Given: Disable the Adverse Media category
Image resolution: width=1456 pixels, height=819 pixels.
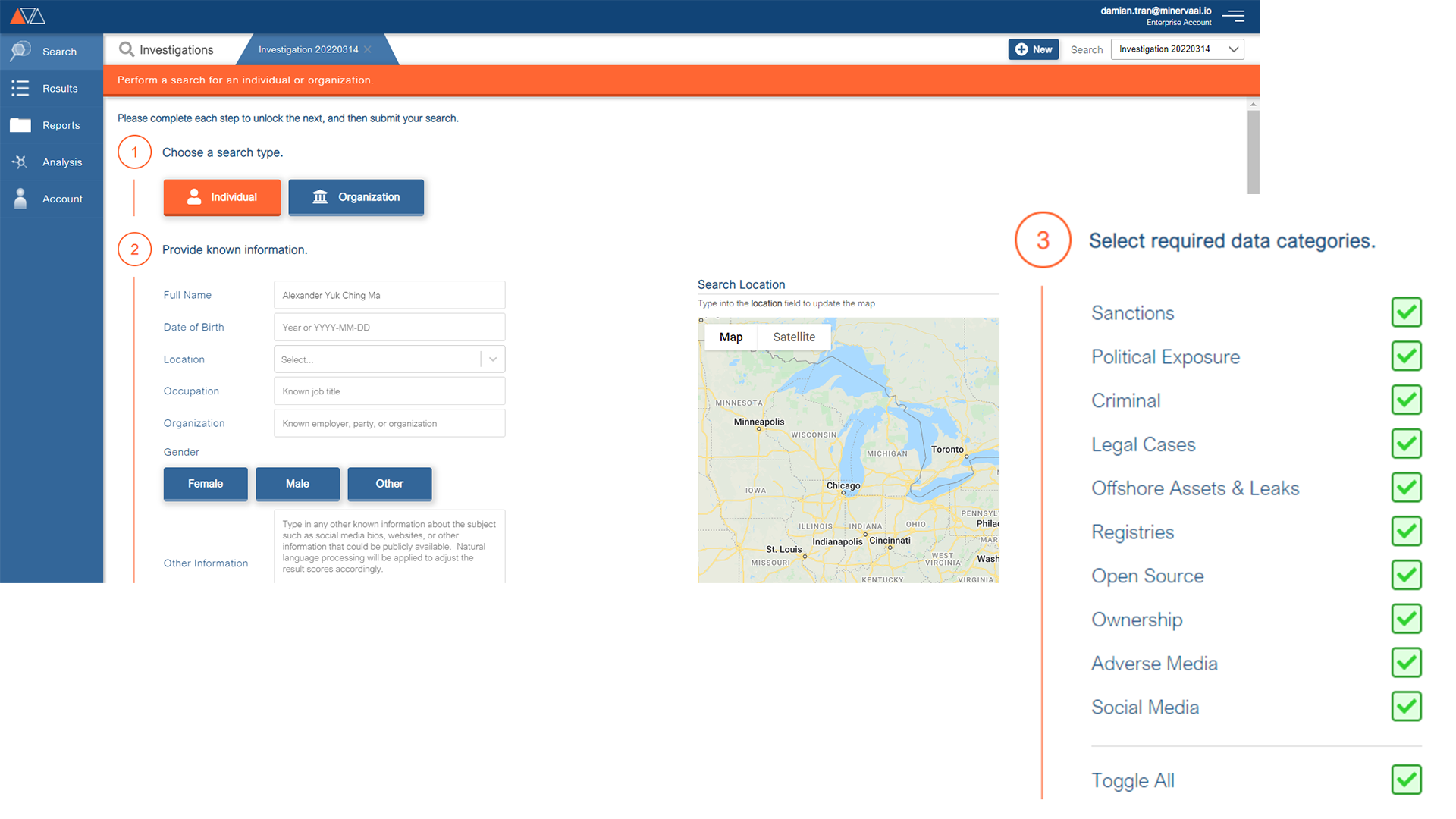Looking at the screenshot, I should pos(1407,663).
